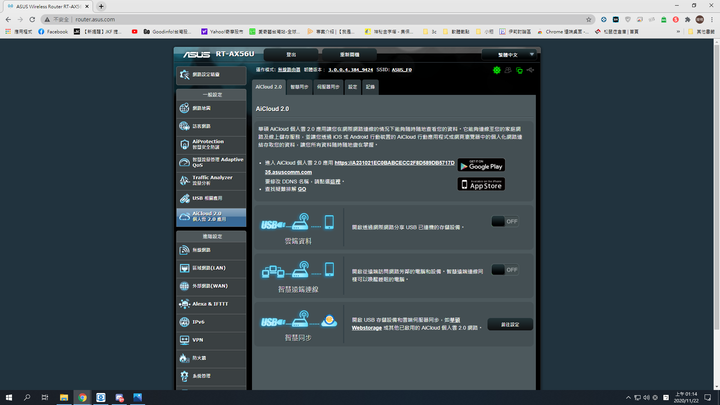Open the language dropdown in the header
This screenshot has width=720, height=405.
(x=509, y=55)
